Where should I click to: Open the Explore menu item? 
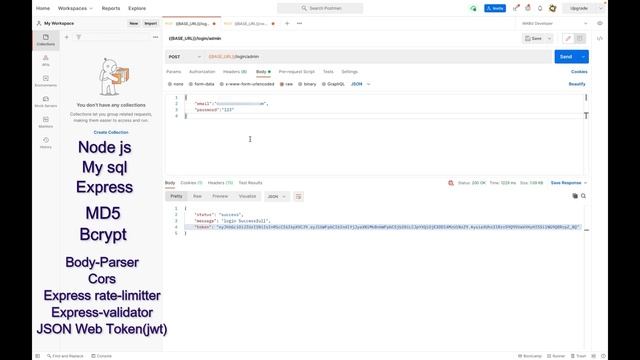(x=137, y=8)
